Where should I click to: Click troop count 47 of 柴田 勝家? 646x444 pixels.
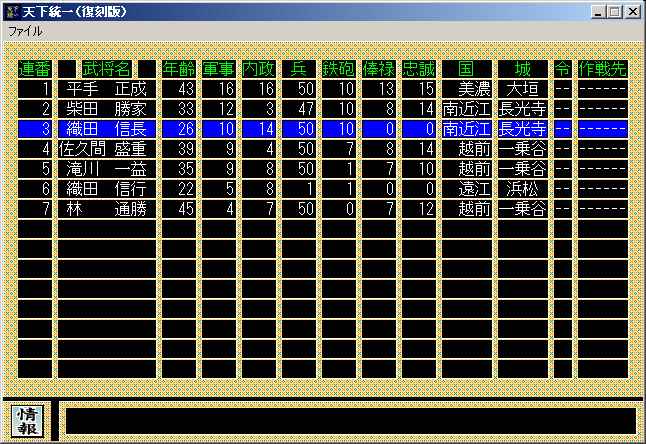click(299, 109)
